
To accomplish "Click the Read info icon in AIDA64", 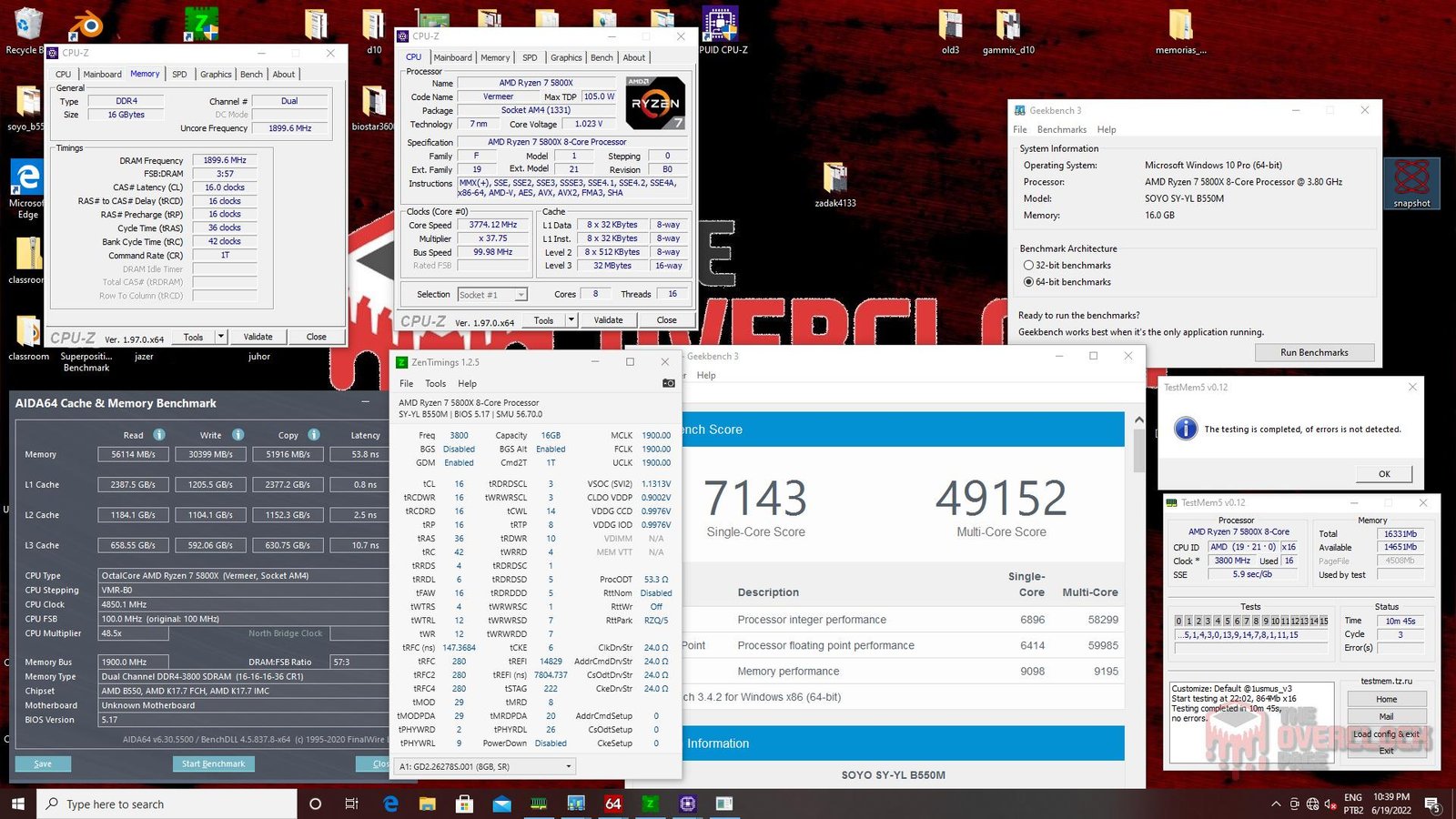I will coord(159,434).
